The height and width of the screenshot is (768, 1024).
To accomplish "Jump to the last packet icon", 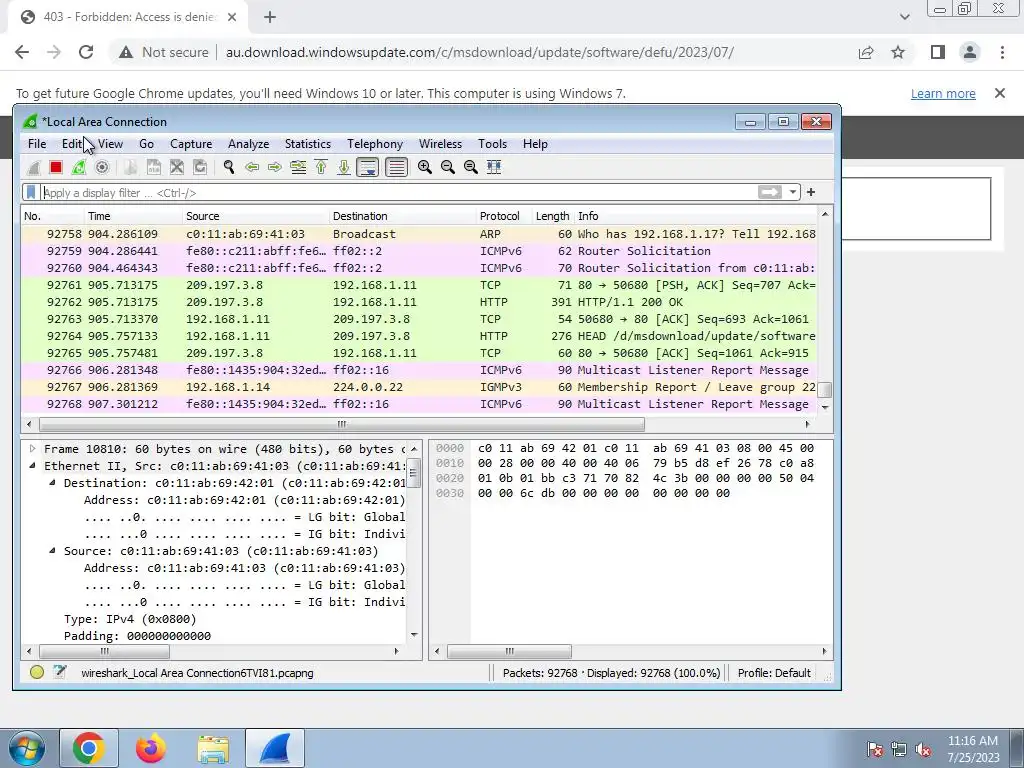I will coord(344,167).
